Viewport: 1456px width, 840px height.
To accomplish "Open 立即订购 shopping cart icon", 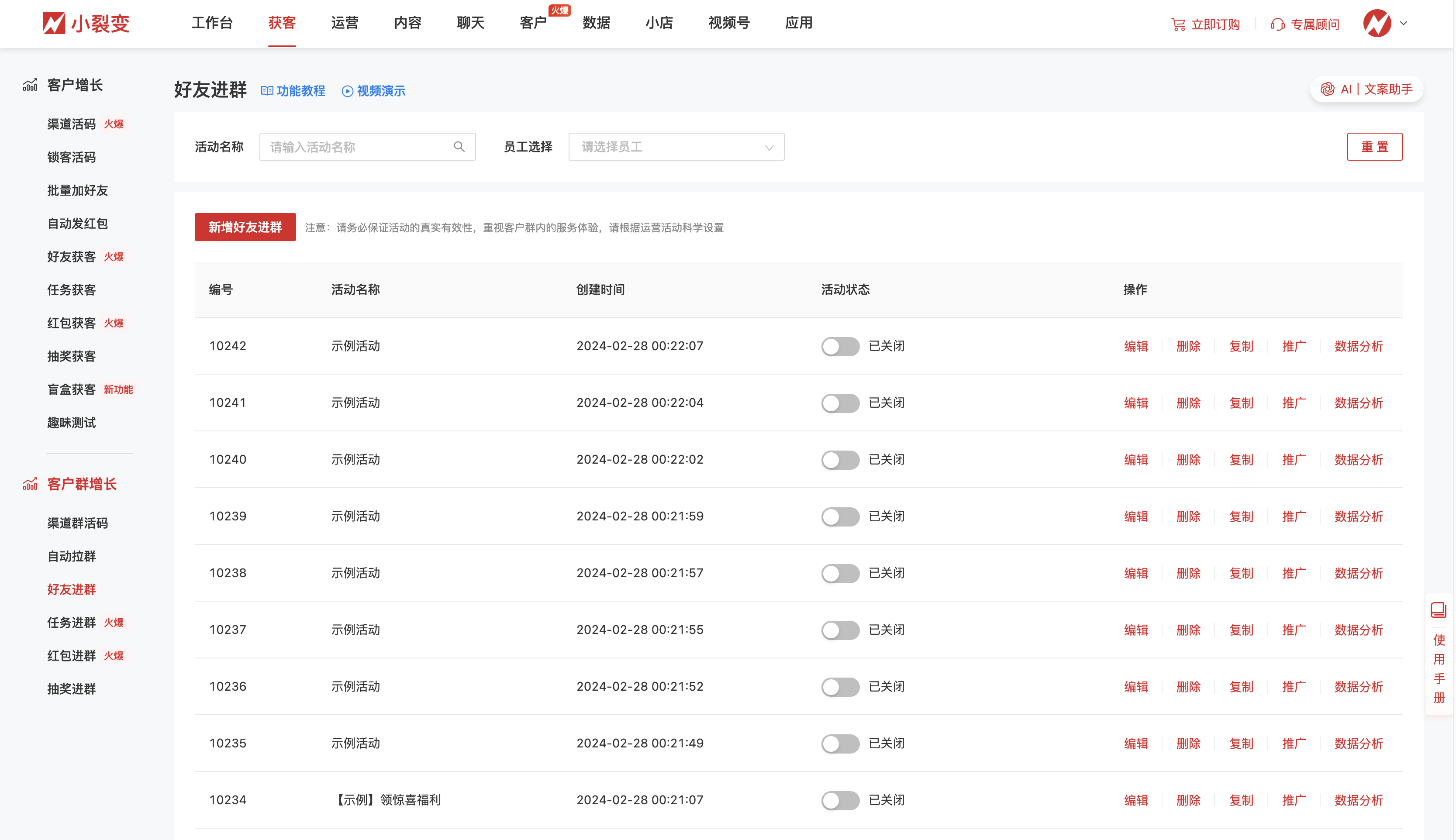I will [1177, 24].
